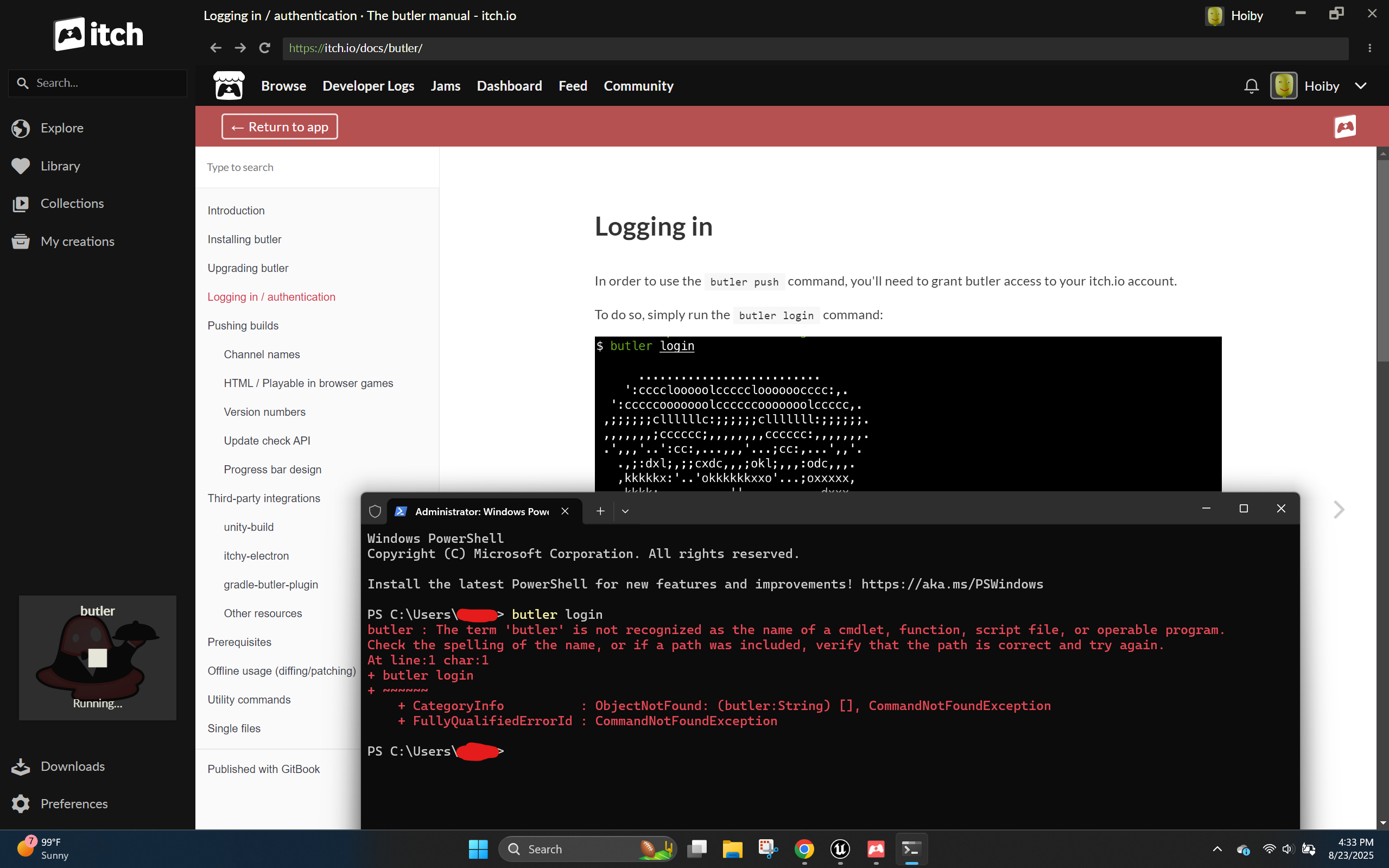
Task: Click the Return to app button
Action: 280,127
